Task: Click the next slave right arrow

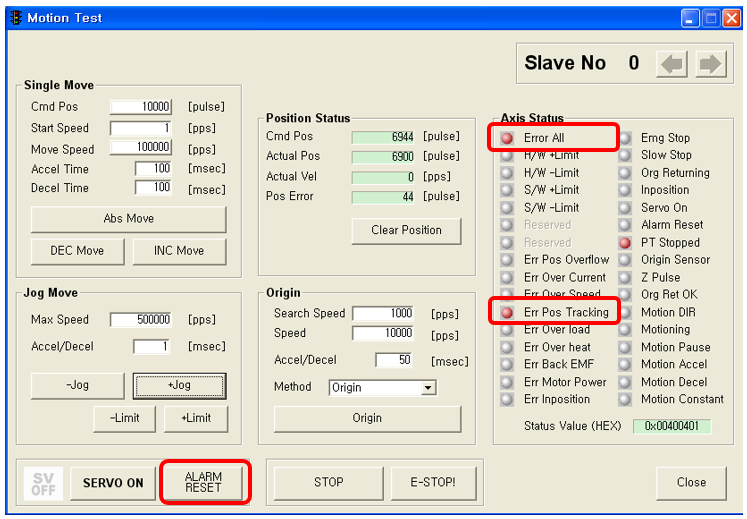Action: point(711,63)
